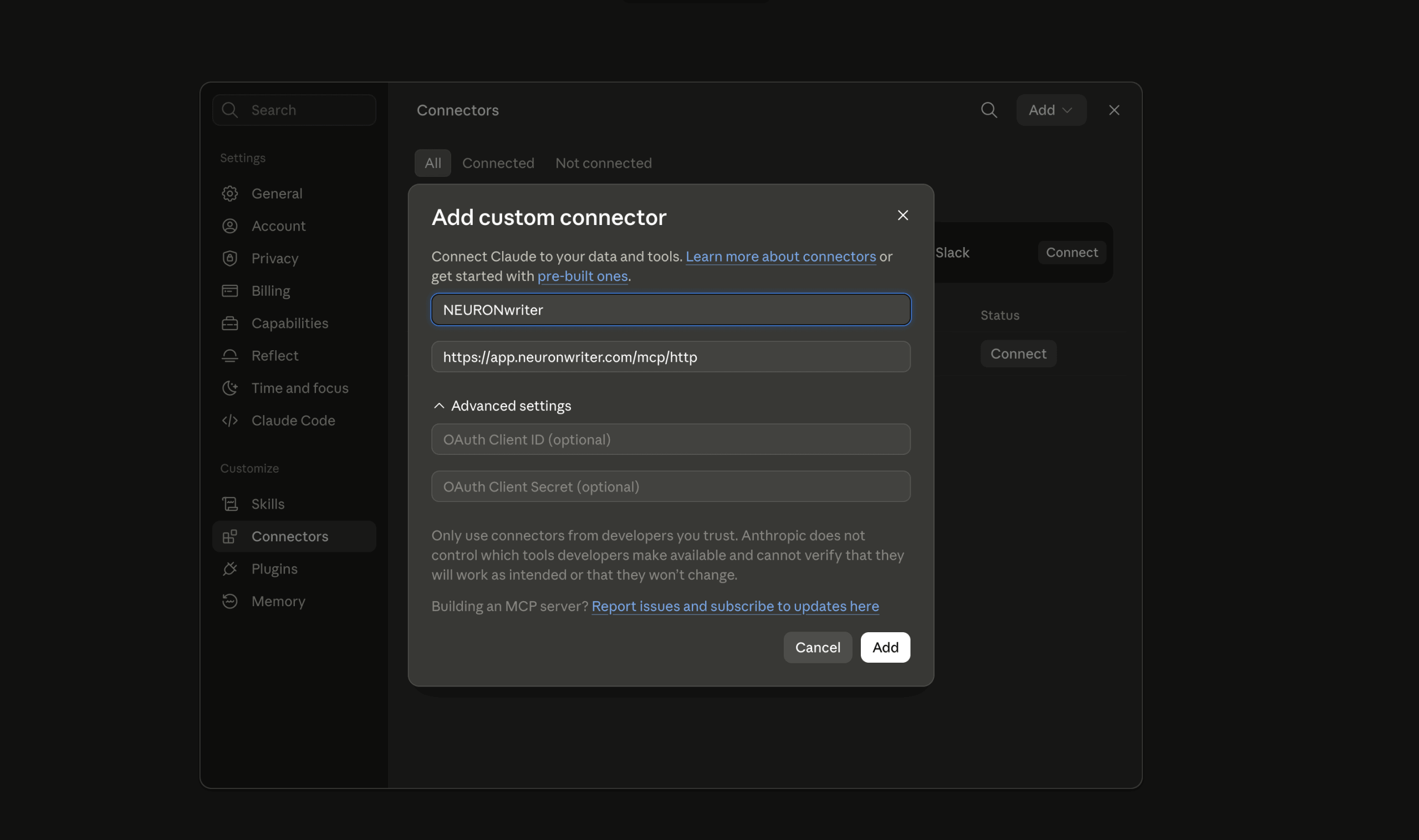Click the Slack connector name
This screenshot has height=840, width=1419.
click(952, 253)
